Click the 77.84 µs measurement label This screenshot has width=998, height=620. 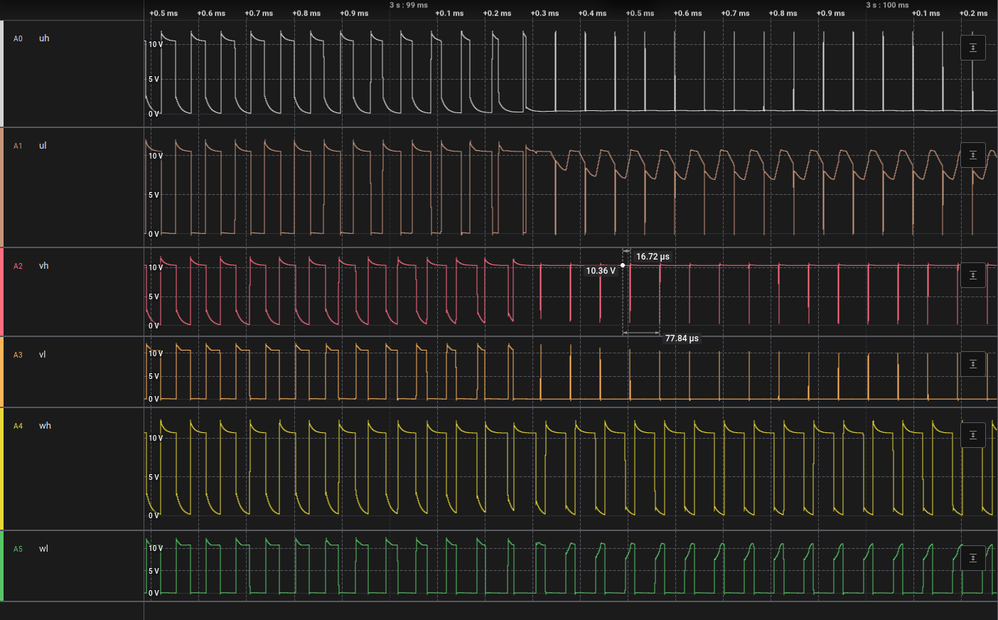[x=682, y=338]
